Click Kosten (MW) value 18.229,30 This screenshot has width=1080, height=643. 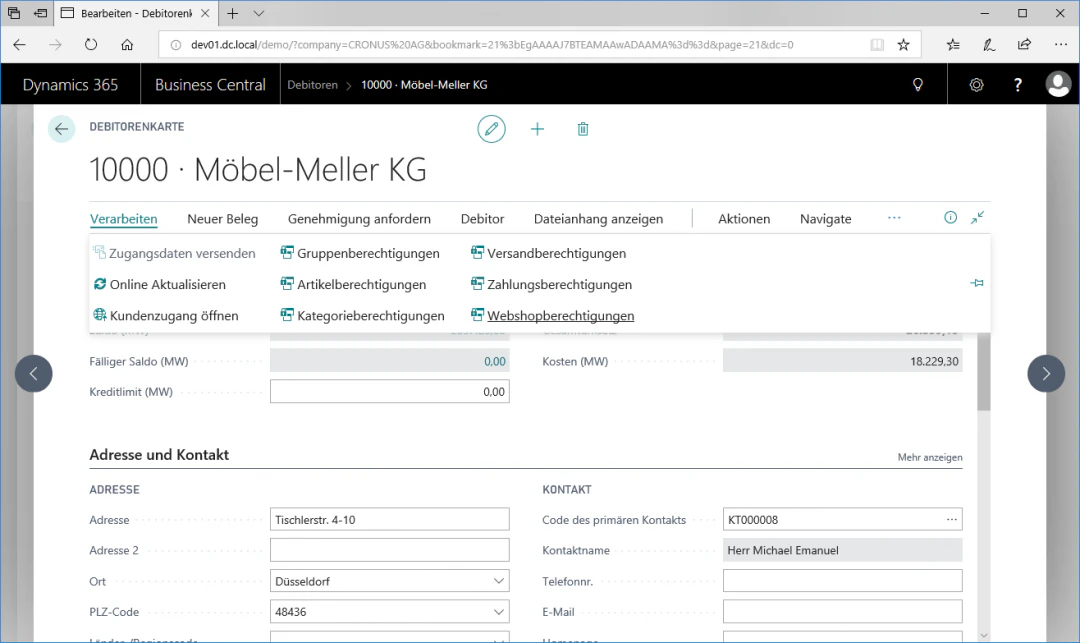[842, 361]
